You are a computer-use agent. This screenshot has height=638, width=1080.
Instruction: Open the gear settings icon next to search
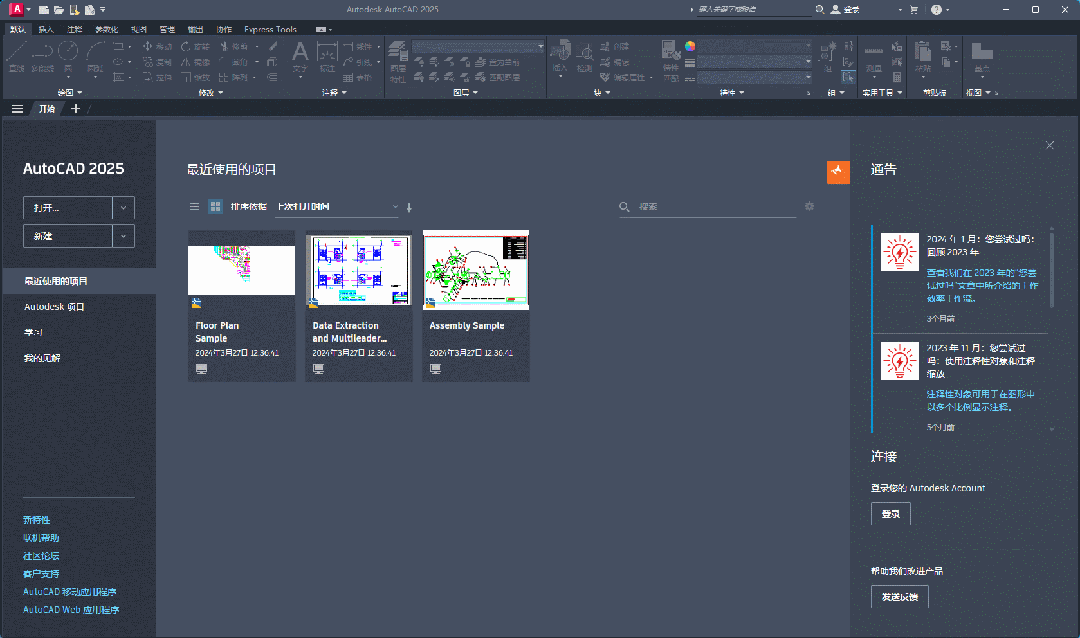(x=809, y=206)
